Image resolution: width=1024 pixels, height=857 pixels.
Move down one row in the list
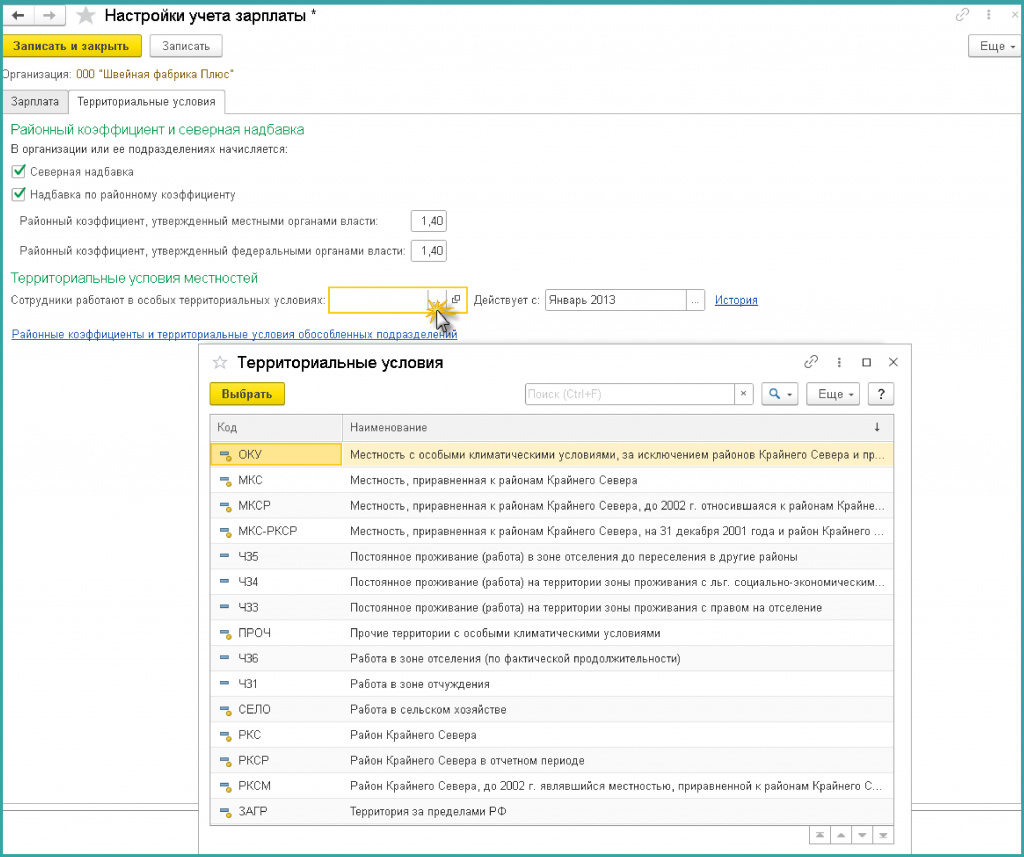(862, 835)
